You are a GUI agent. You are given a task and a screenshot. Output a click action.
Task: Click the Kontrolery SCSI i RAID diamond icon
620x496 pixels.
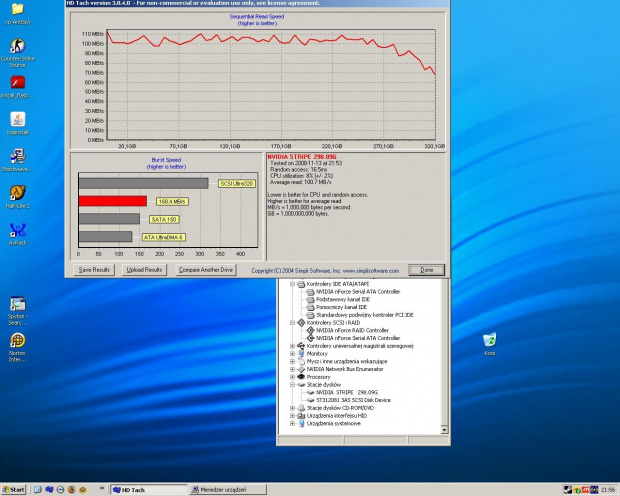tap(301, 323)
